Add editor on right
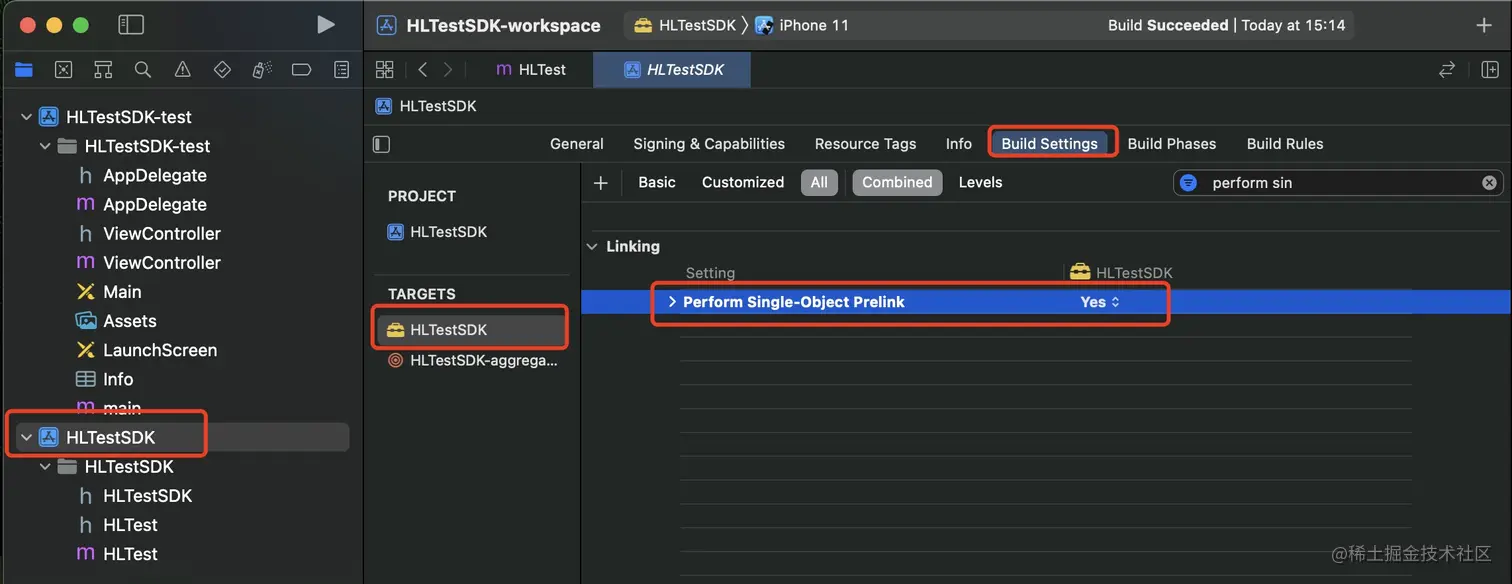The image size is (1512, 584). coord(1489,69)
